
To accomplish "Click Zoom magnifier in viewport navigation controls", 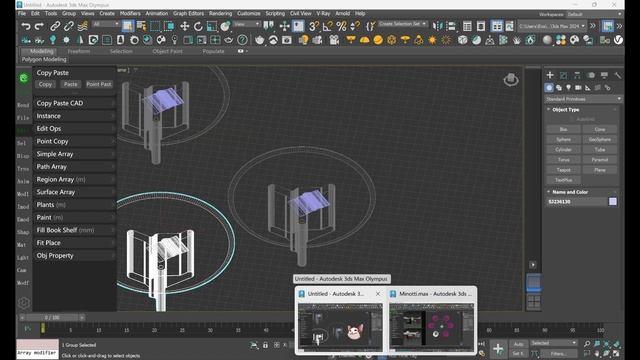I will [587, 344].
